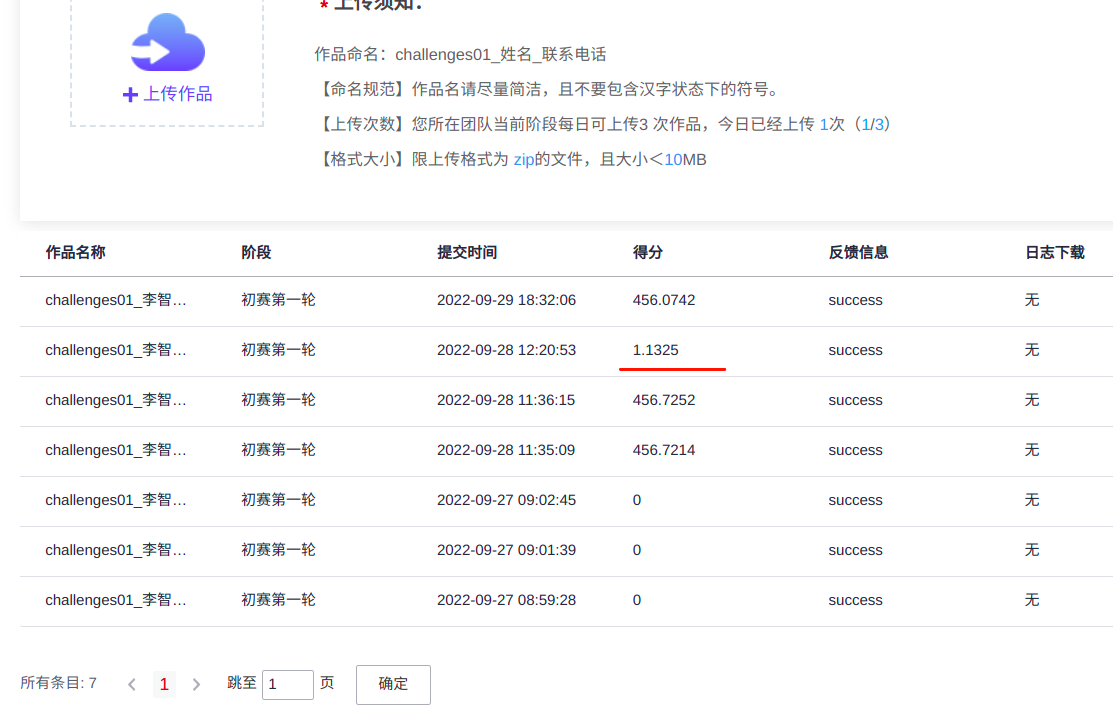Click the 日志下载 column header
This screenshot has height=720, width=1113.
click(1054, 252)
